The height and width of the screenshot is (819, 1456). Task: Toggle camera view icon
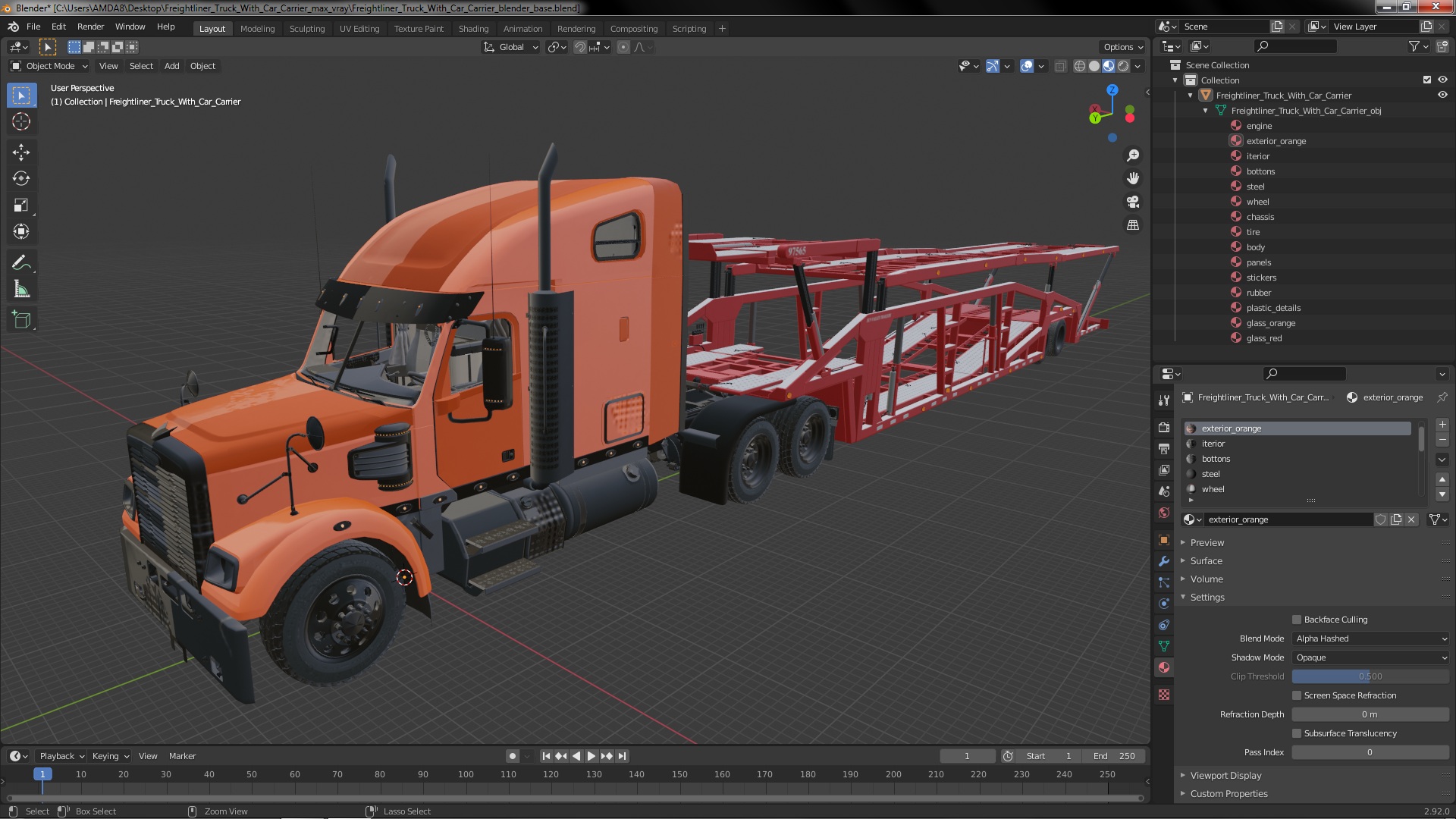click(1133, 202)
